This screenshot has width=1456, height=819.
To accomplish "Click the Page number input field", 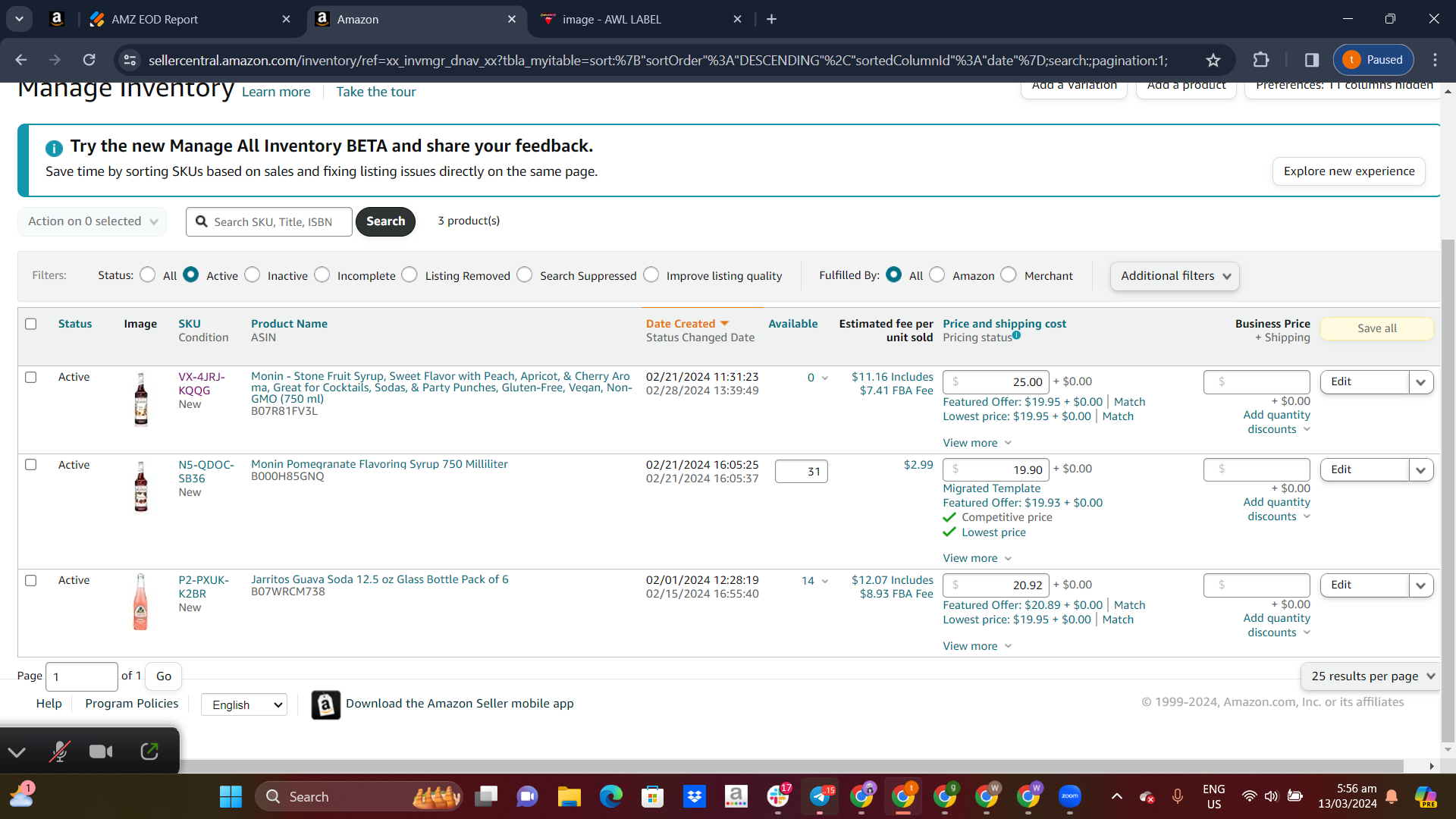I will (82, 676).
